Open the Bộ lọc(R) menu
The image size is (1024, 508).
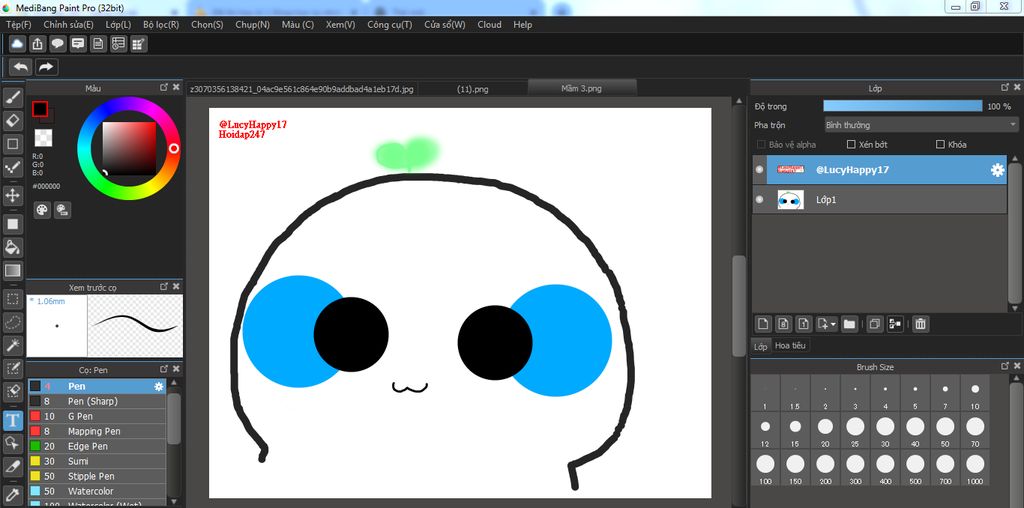coord(161,25)
